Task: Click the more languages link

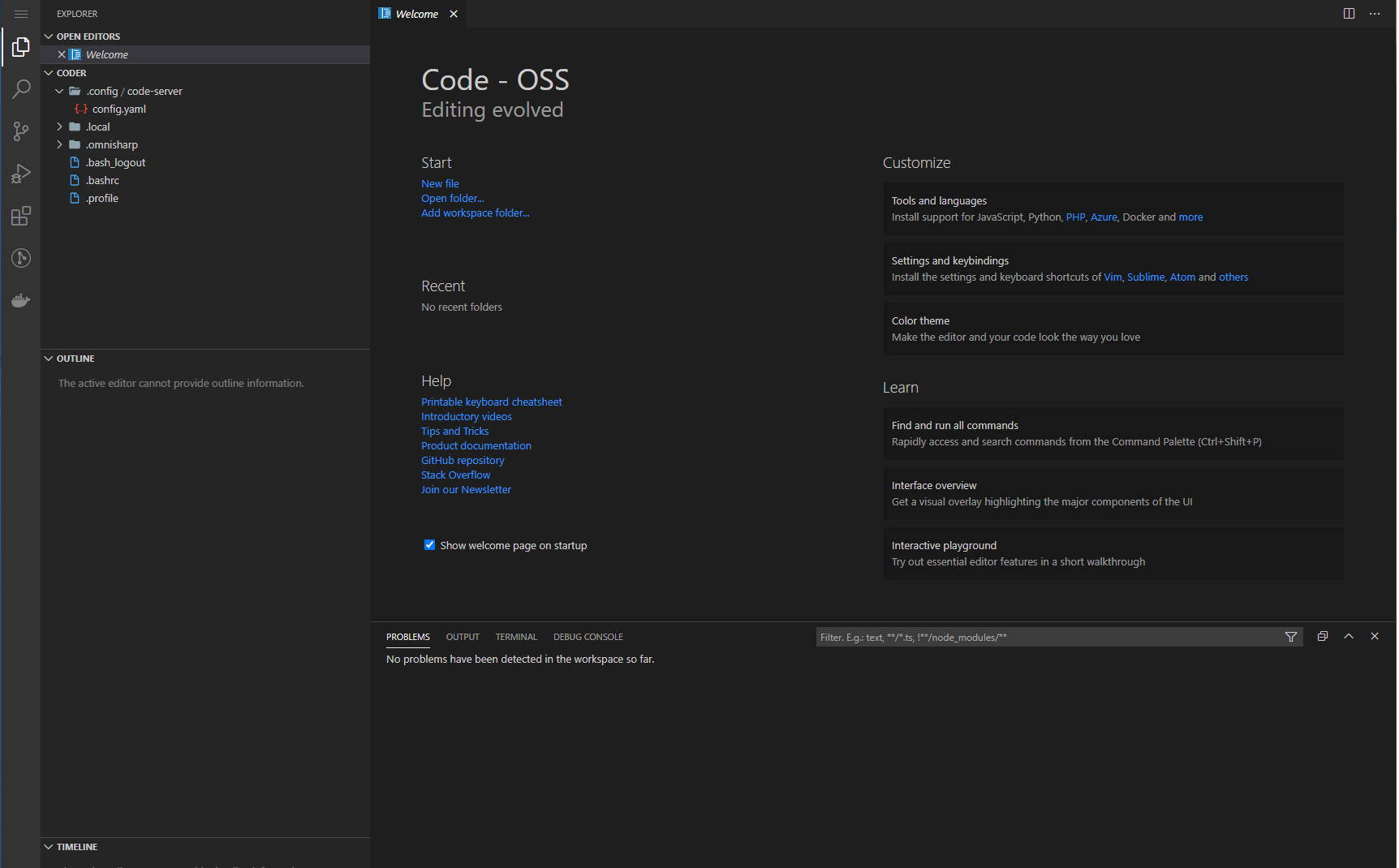Action: (1191, 217)
